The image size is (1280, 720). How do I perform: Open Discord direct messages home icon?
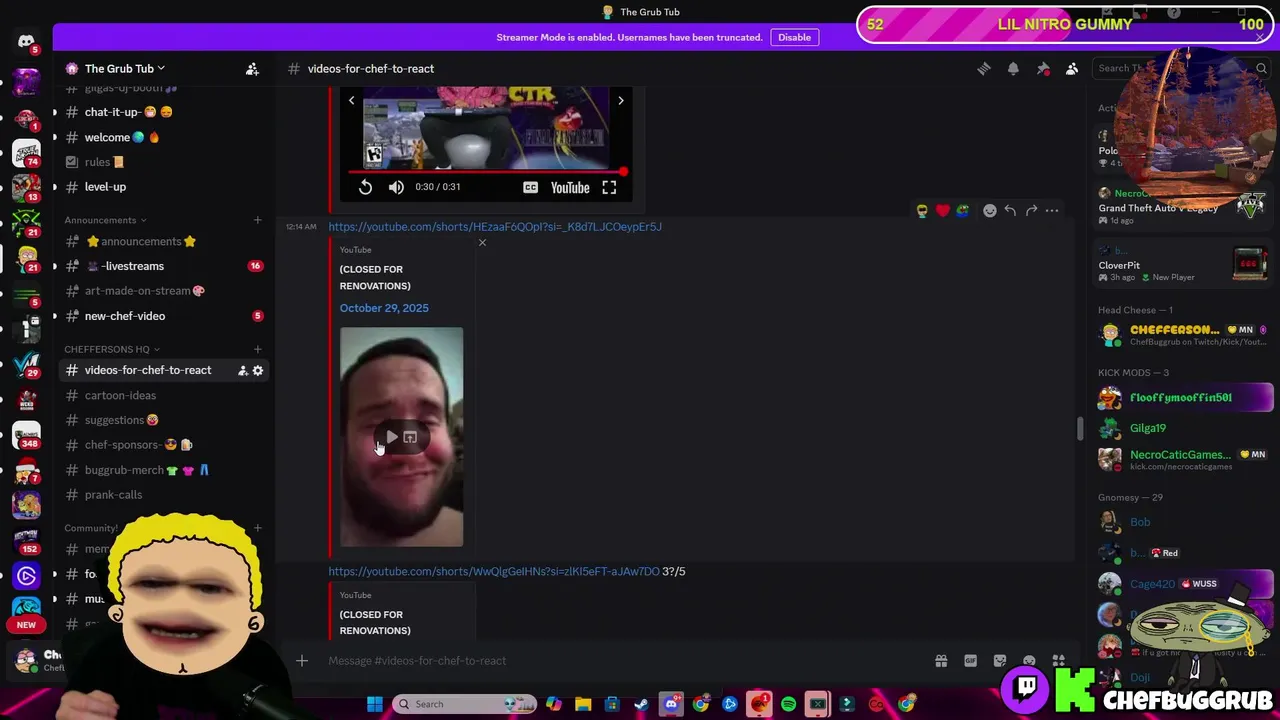pyautogui.click(x=26, y=41)
